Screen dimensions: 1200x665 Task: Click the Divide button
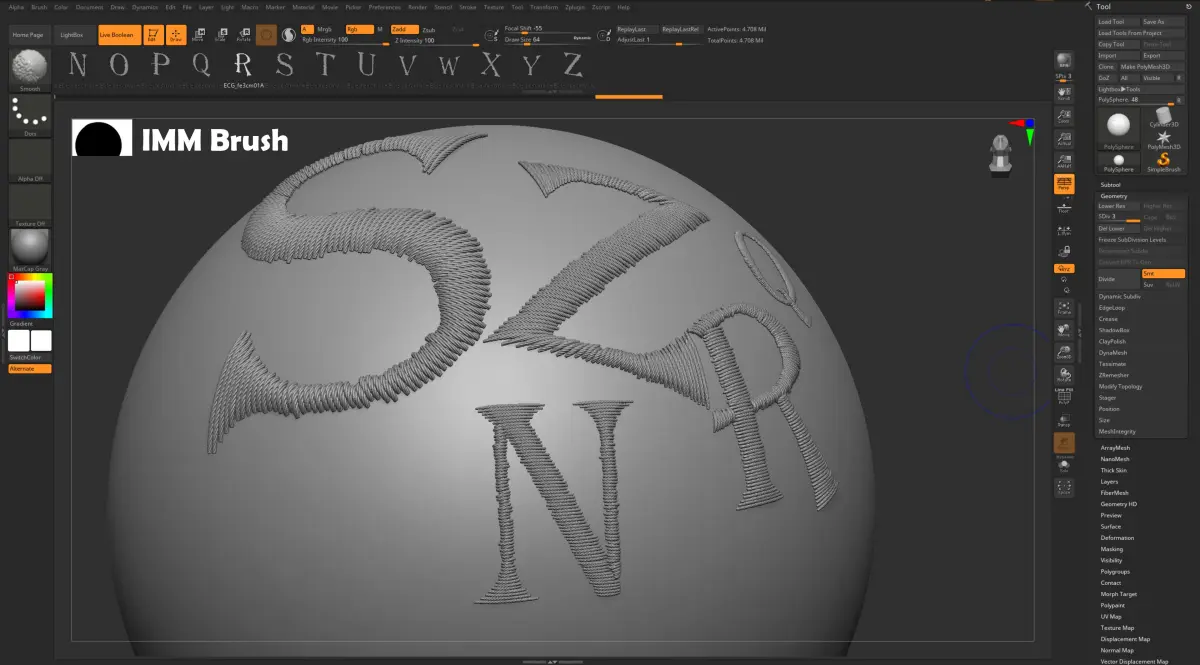coord(1118,279)
